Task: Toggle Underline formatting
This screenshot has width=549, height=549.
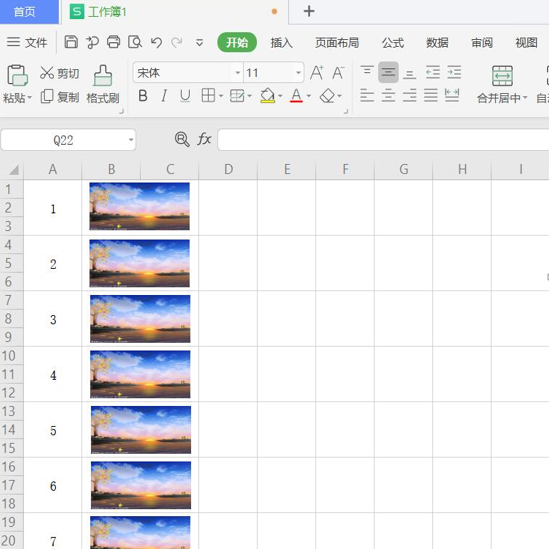Action: (x=185, y=96)
